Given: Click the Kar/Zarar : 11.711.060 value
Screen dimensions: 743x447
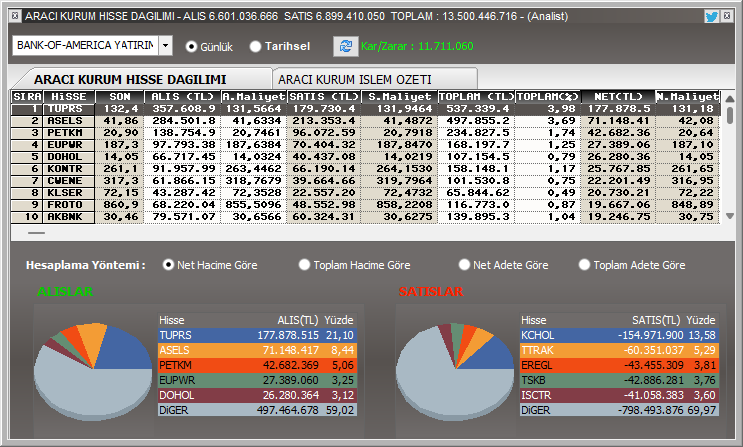Looking at the screenshot, I should coord(417,46).
